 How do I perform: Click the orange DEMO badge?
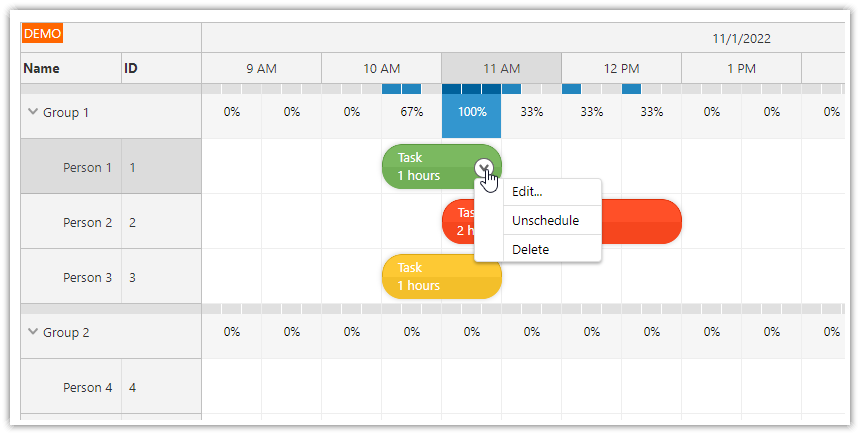43,34
